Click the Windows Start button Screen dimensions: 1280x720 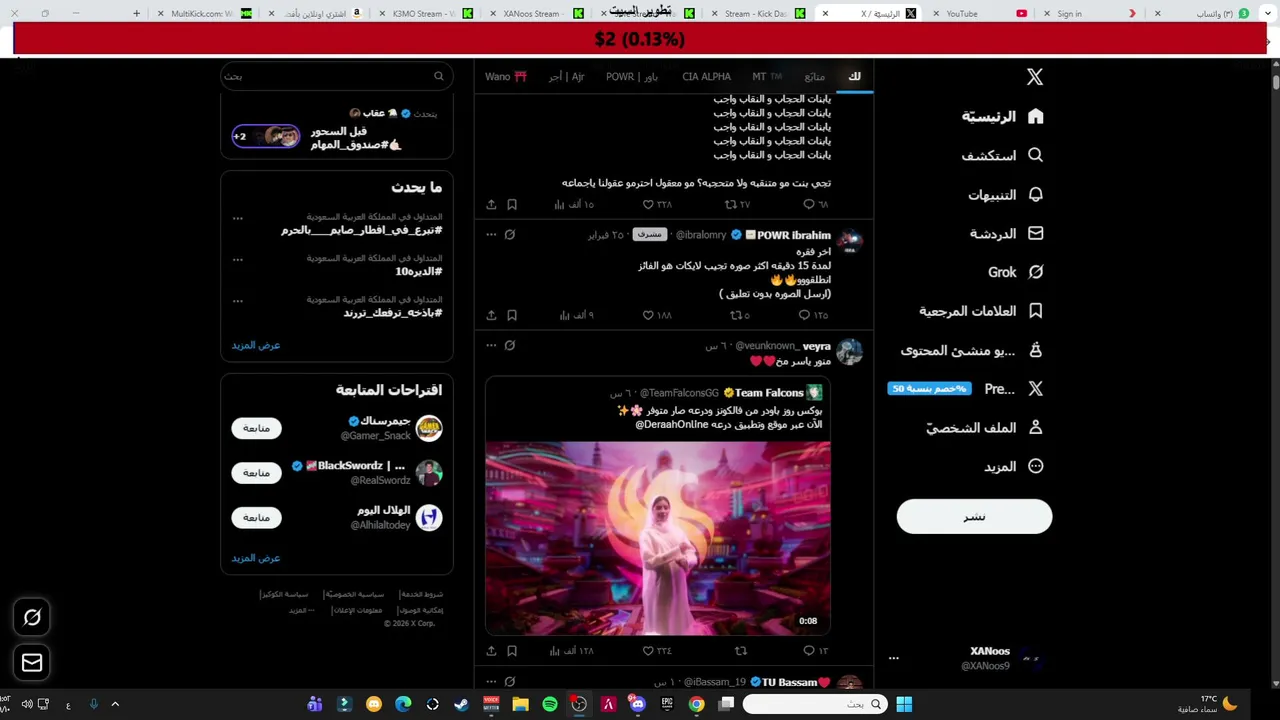(x=904, y=704)
